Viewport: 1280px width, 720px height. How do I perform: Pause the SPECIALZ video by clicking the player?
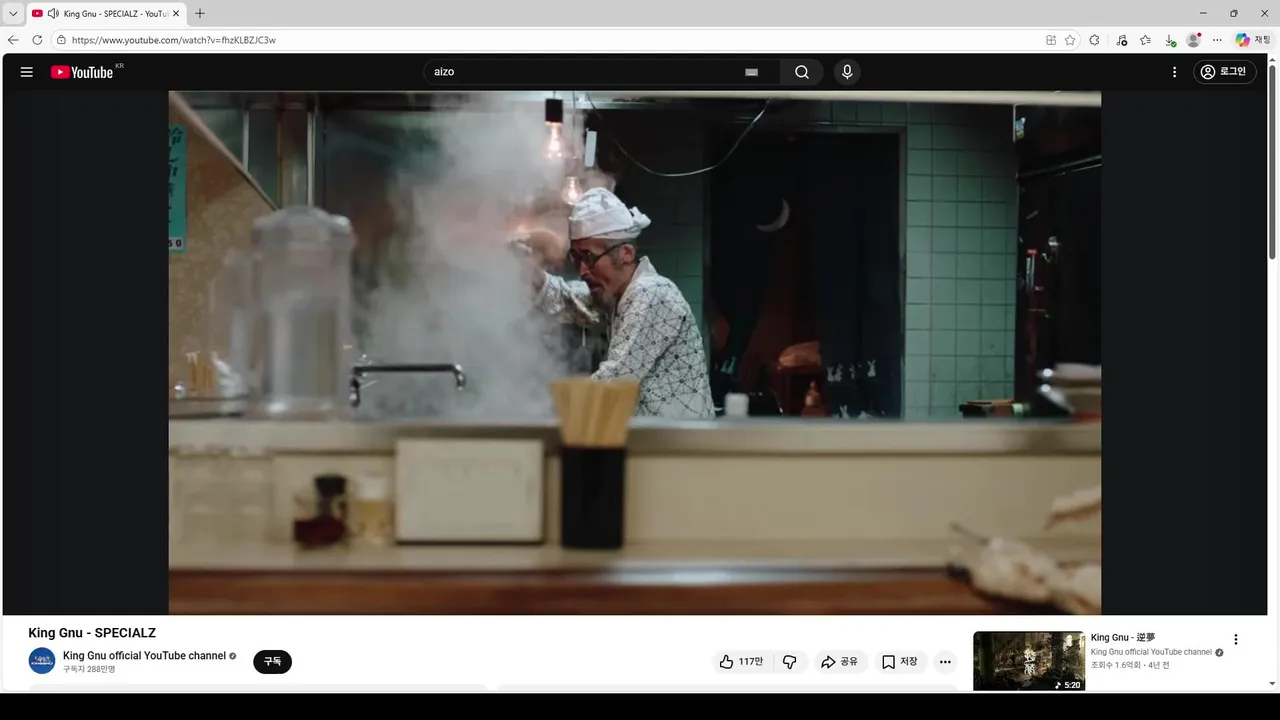tap(634, 352)
